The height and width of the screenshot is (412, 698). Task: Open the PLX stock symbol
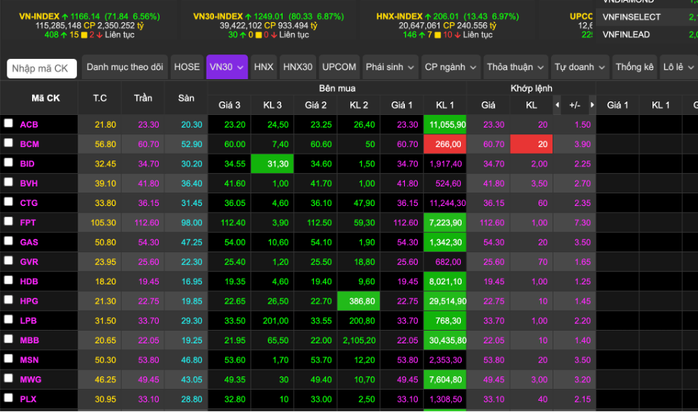coord(28,399)
